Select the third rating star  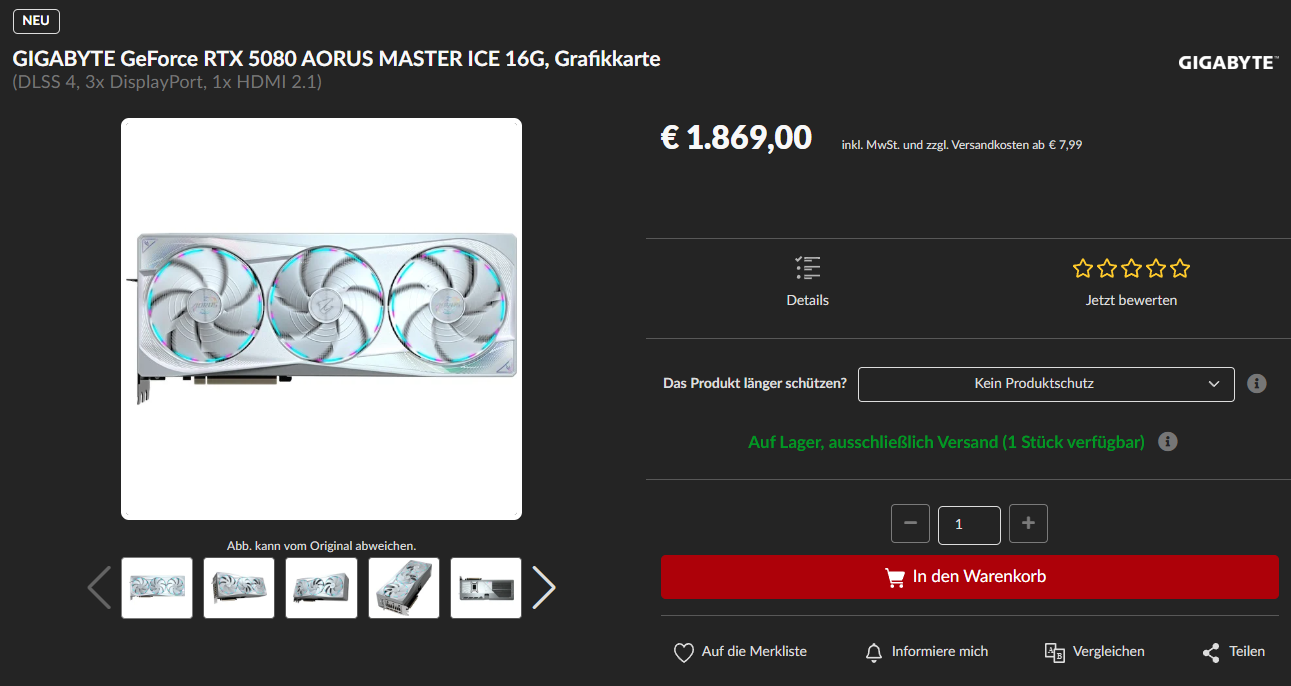pos(1132,268)
